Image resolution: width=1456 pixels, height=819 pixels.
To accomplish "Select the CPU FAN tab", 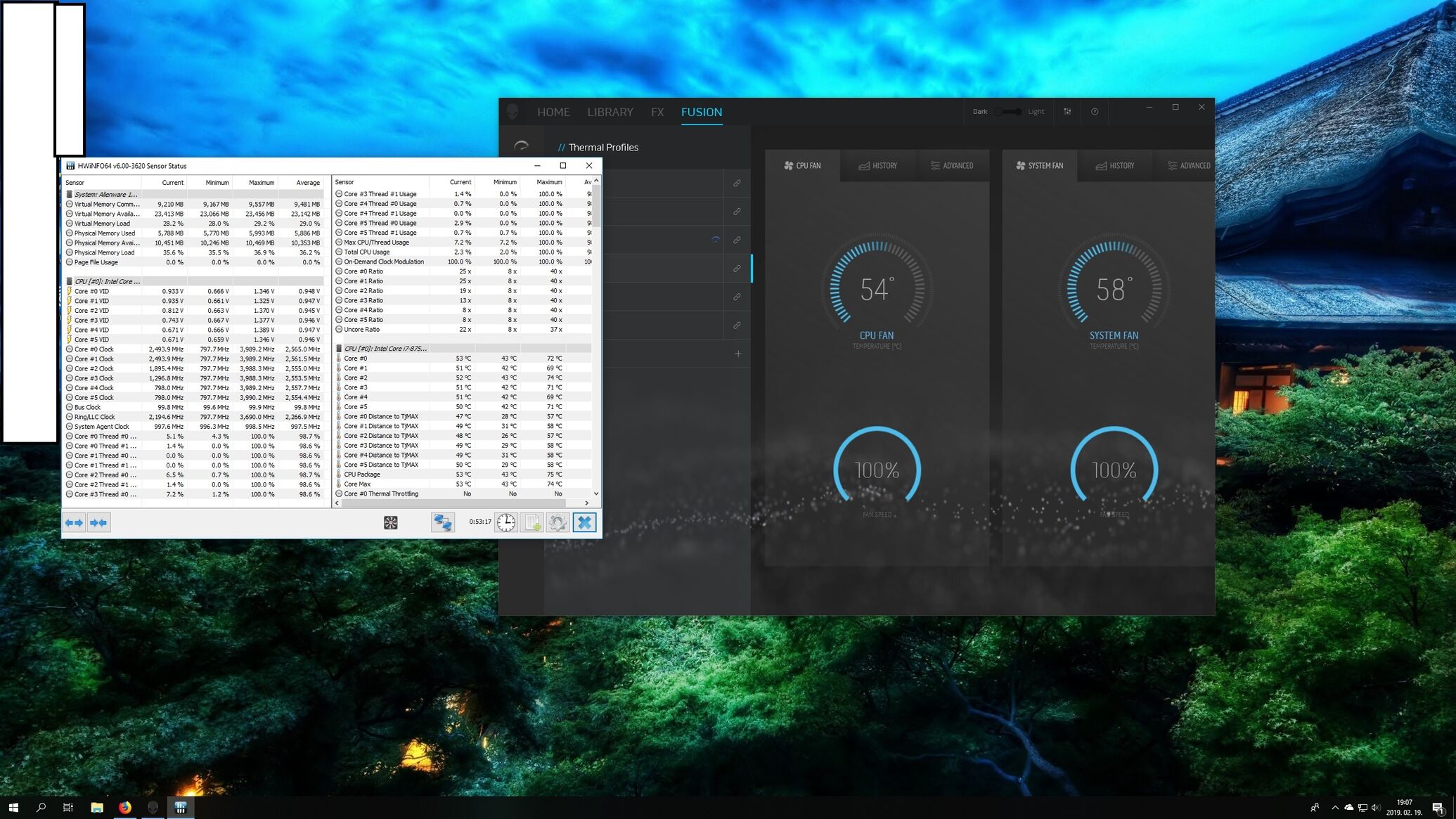I will click(802, 166).
